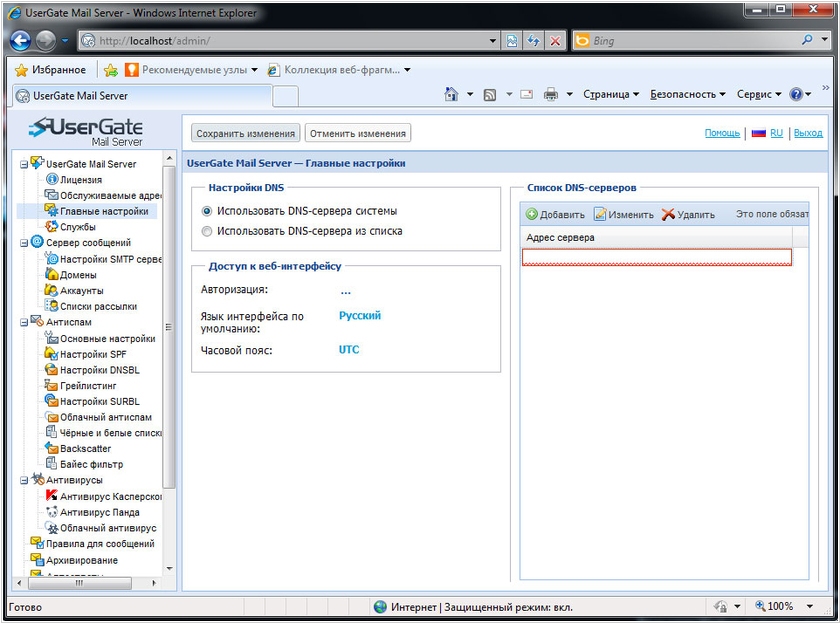
Task: Open the browser Home page icon
Action: click(451, 94)
